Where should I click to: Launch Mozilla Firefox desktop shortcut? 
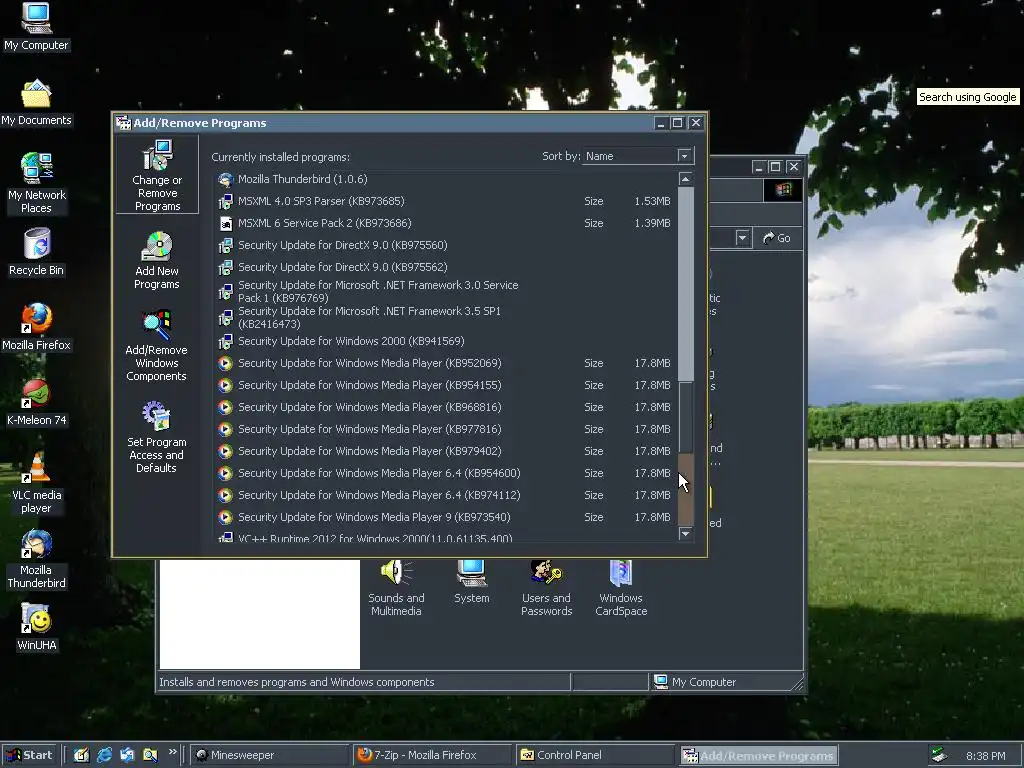click(37, 327)
